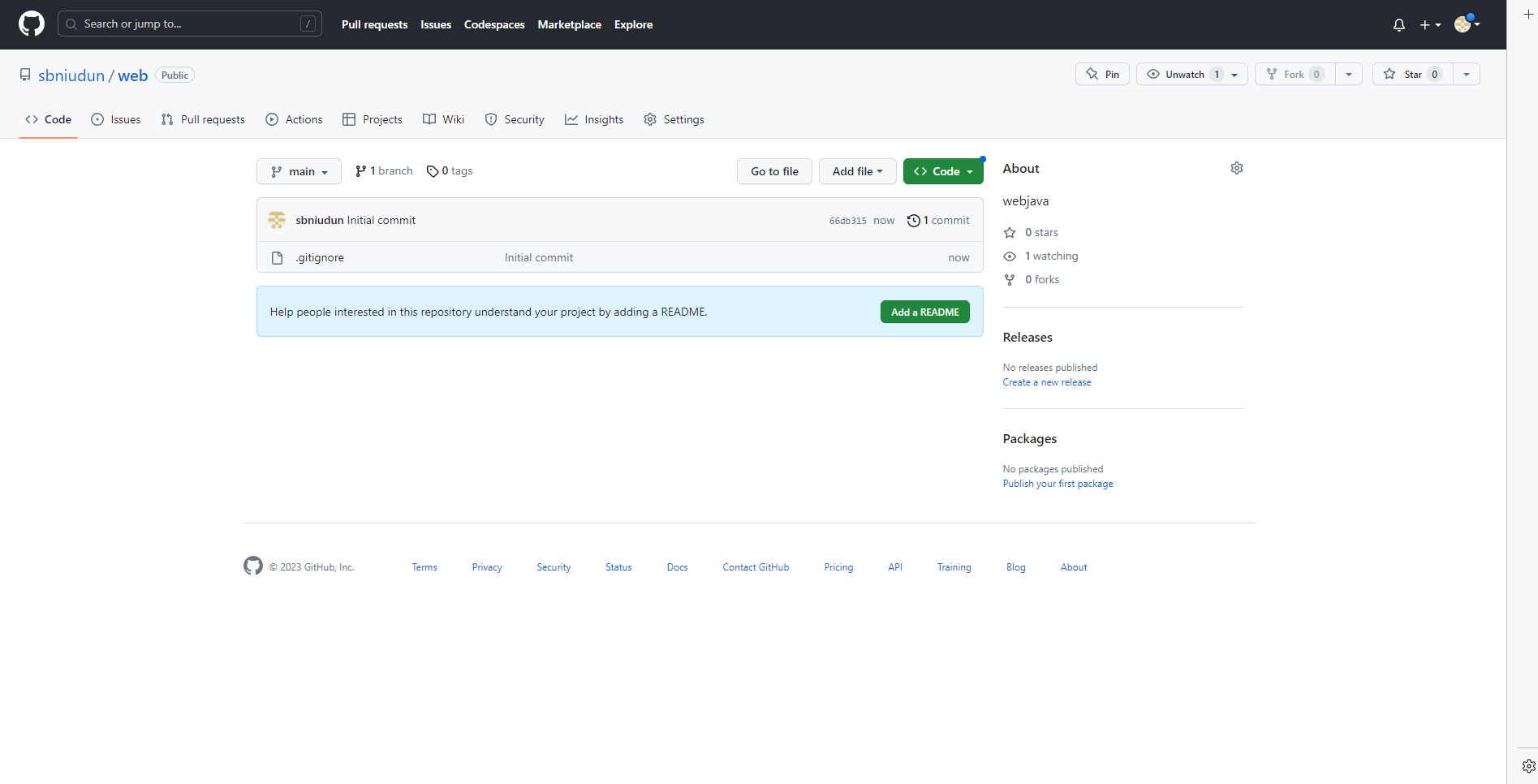
Task: Click the tag icon next to 0 tags
Action: coord(433,171)
